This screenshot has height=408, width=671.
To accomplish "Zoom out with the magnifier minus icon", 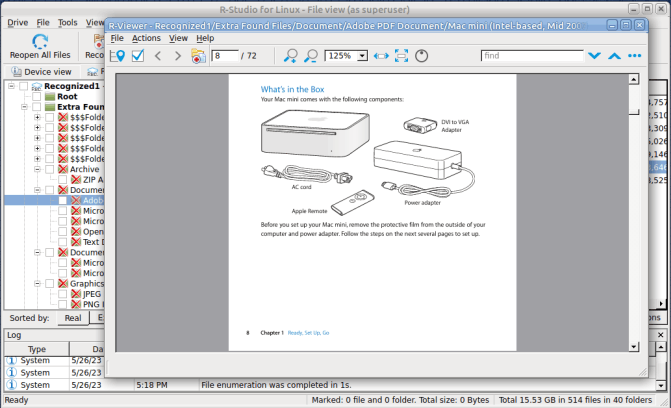I will 311,56.
